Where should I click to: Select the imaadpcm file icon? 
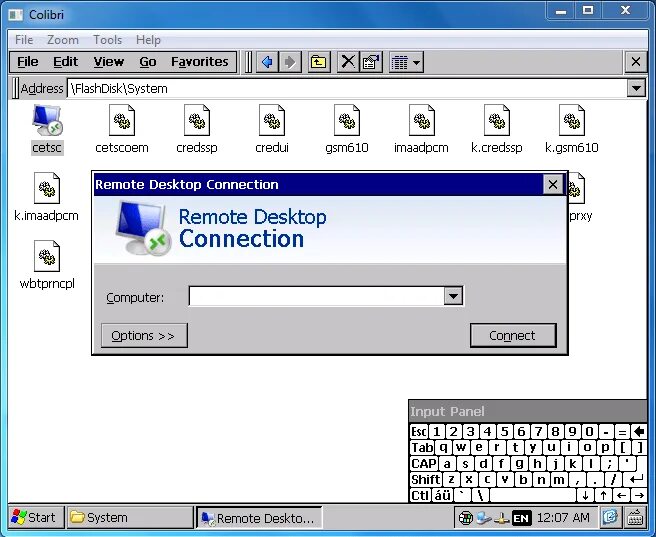422,120
